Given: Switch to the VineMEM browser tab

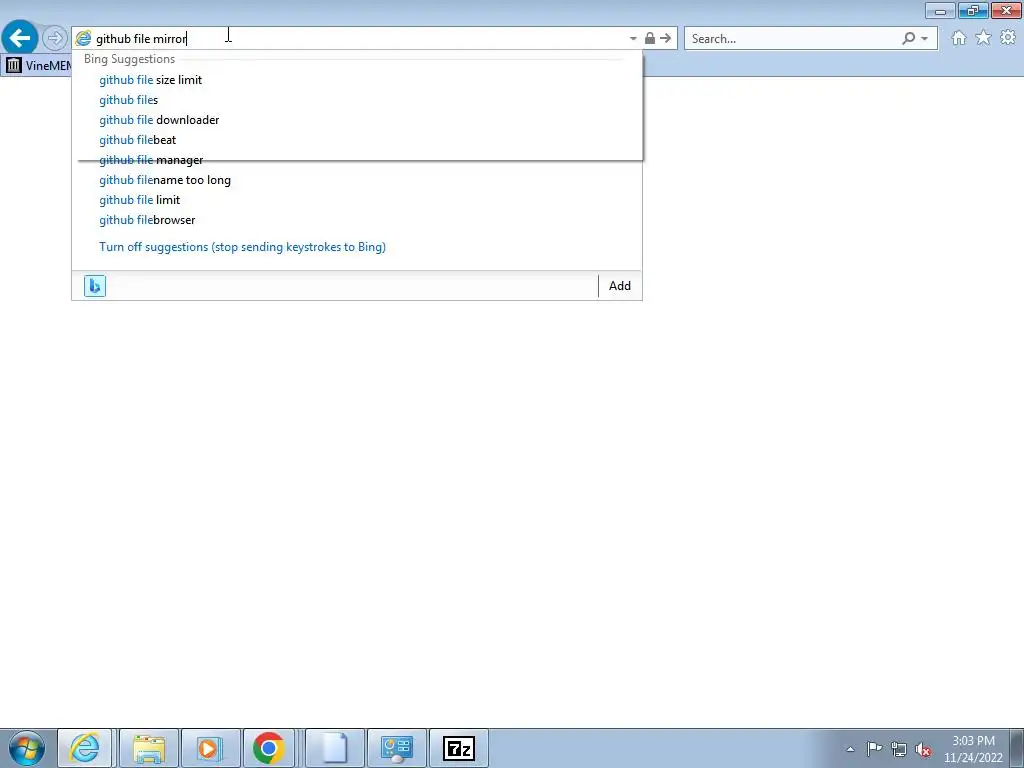Looking at the screenshot, I should coord(38,65).
